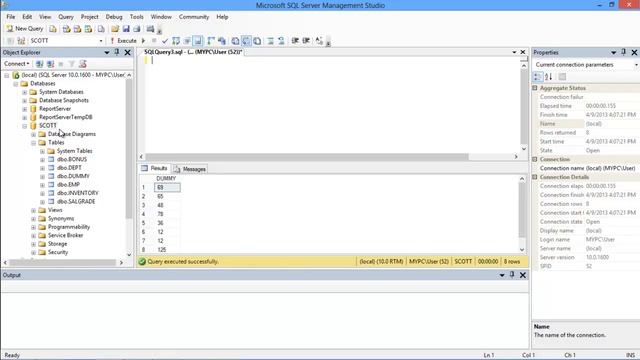Collapse the SCOTT database node
The height and width of the screenshot is (360, 640).
point(25,126)
